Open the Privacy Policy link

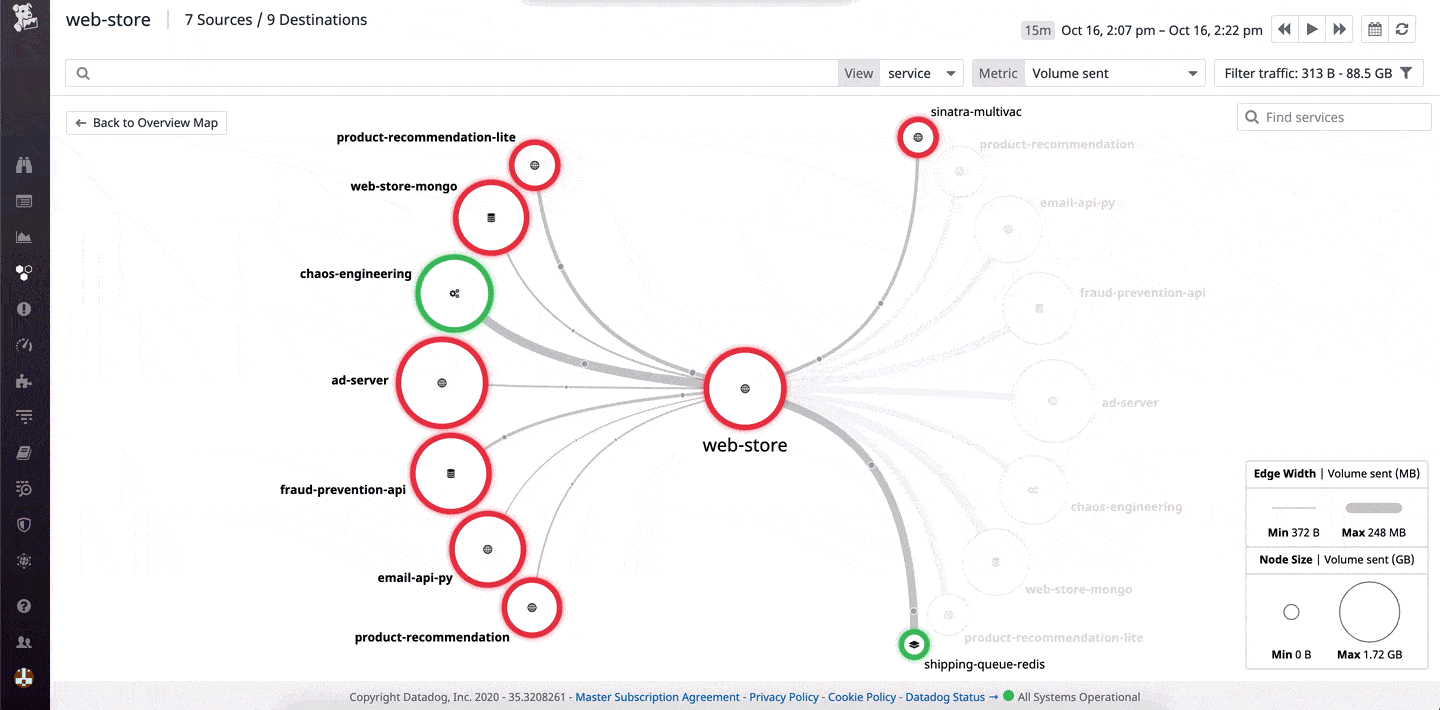pos(784,697)
